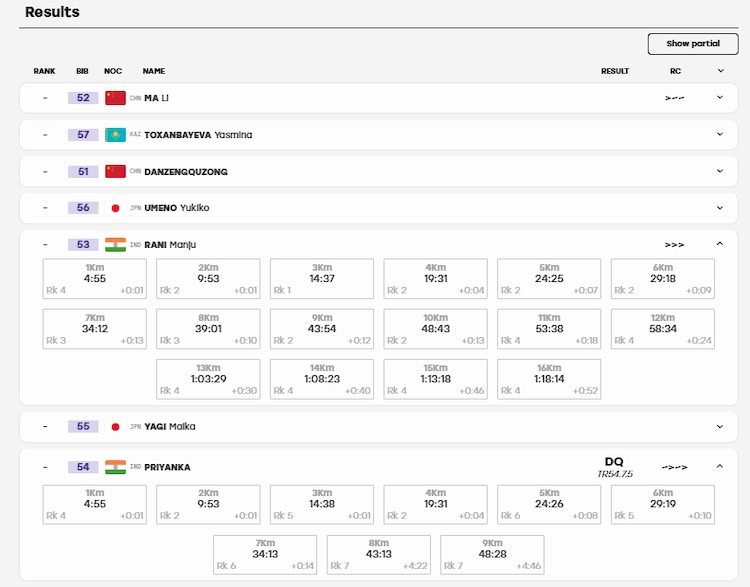Expand the DANZENGQUZONG row details

(x=720, y=171)
